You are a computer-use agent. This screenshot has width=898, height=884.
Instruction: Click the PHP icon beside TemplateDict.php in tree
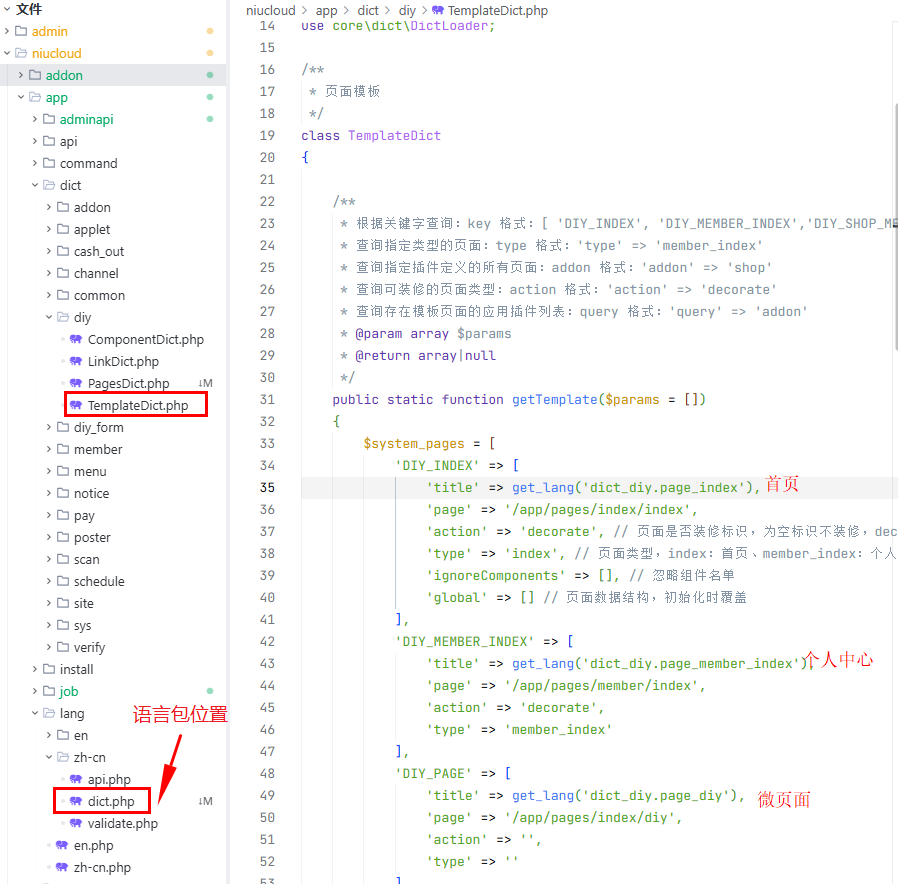(x=75, y=405)
